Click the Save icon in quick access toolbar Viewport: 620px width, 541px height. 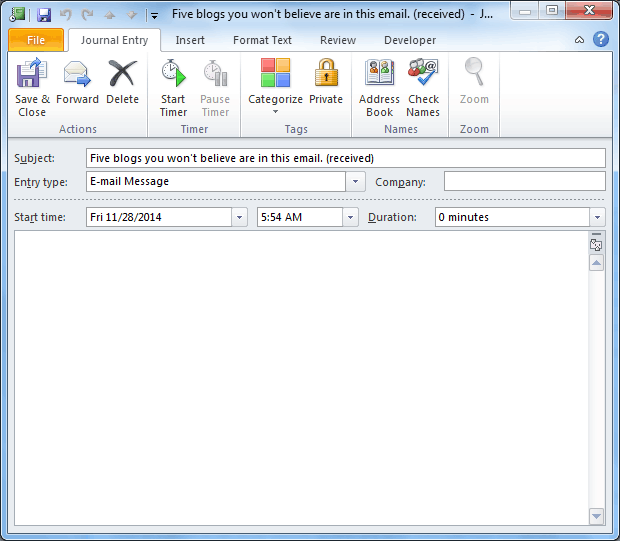[44, 15]
